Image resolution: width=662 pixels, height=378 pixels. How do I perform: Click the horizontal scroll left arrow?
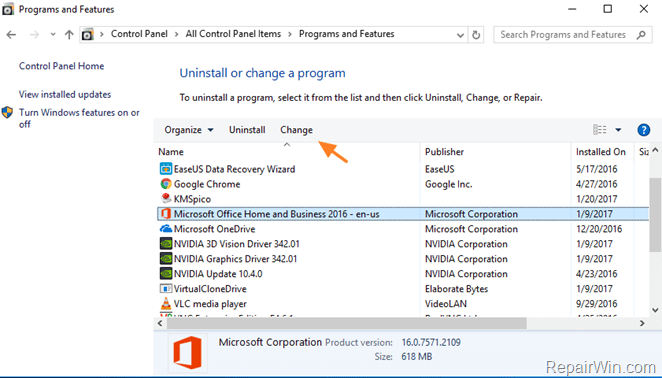coord(160,323)
